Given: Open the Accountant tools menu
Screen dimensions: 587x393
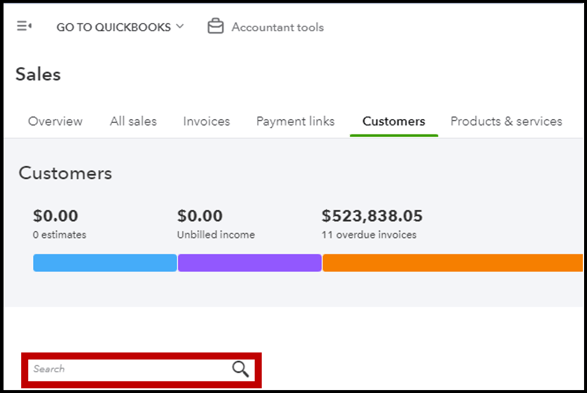Looking at the screenshot, I should (277, 27).
